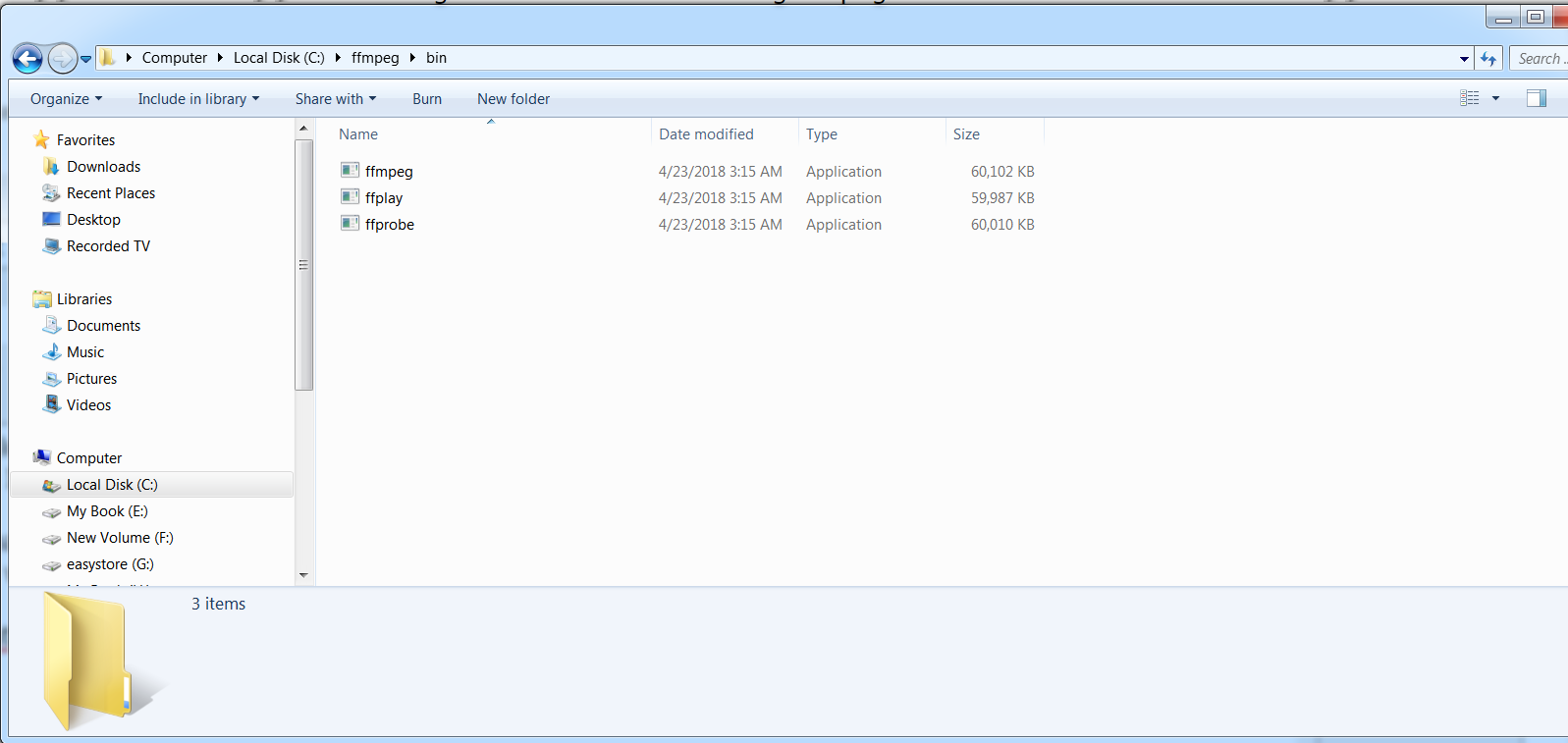Click the Downloads folder icon
1568x743 pixels.
[51, 166]
